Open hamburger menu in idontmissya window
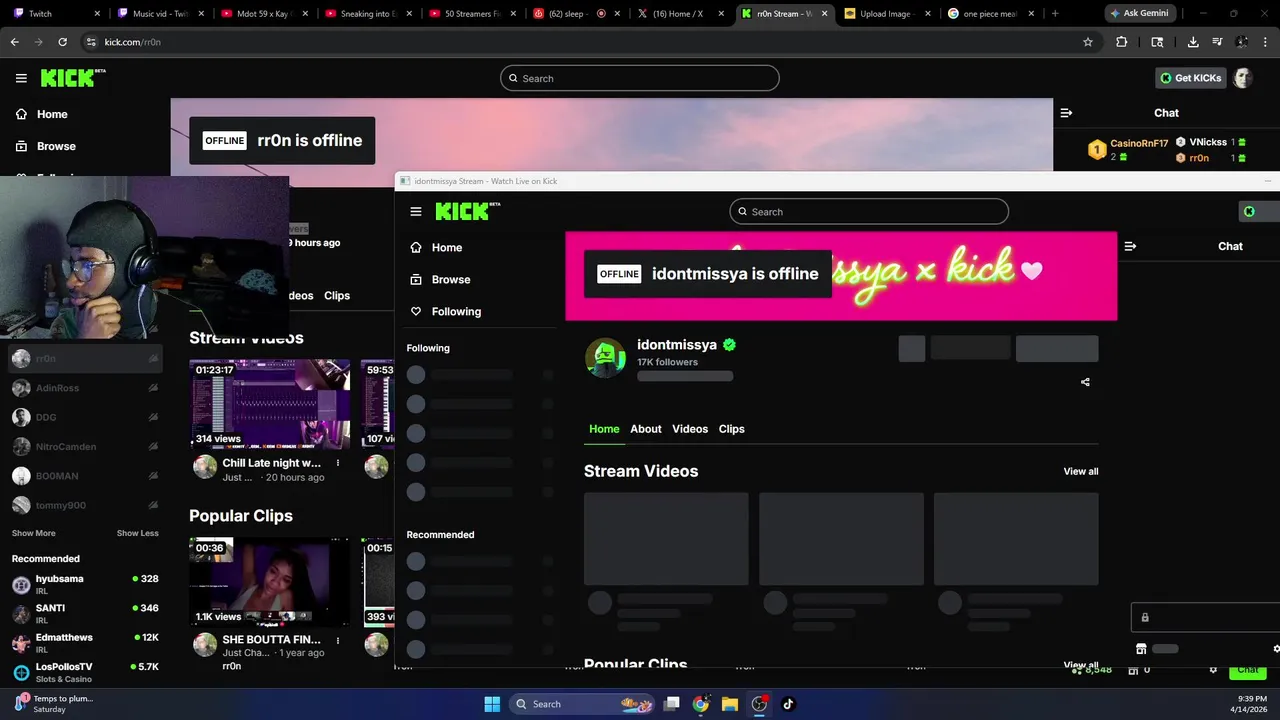Viewport: 1280px width, 720px height. coord(416,211)
